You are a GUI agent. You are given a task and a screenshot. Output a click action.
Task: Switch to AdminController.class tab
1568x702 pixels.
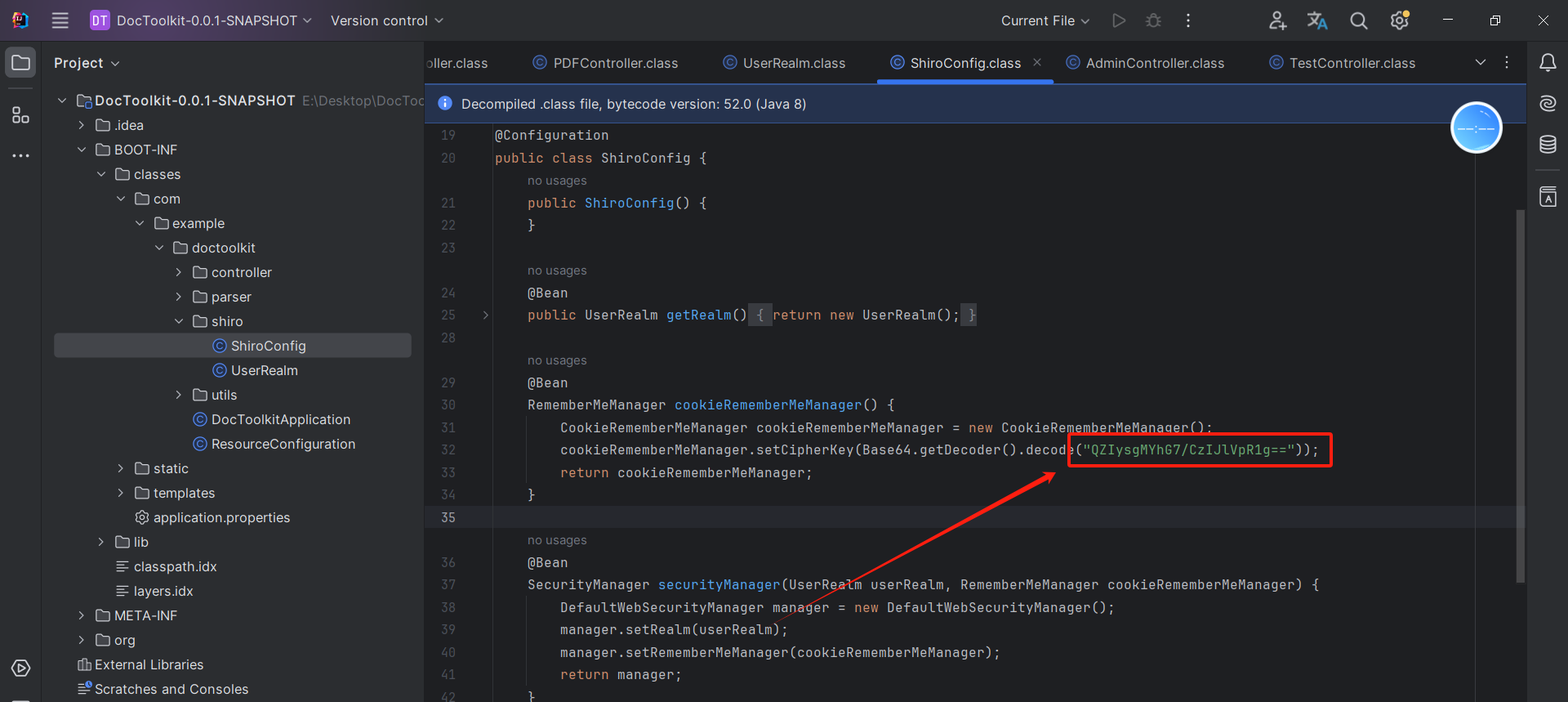pyautogui.click(x=1145, y=63)
